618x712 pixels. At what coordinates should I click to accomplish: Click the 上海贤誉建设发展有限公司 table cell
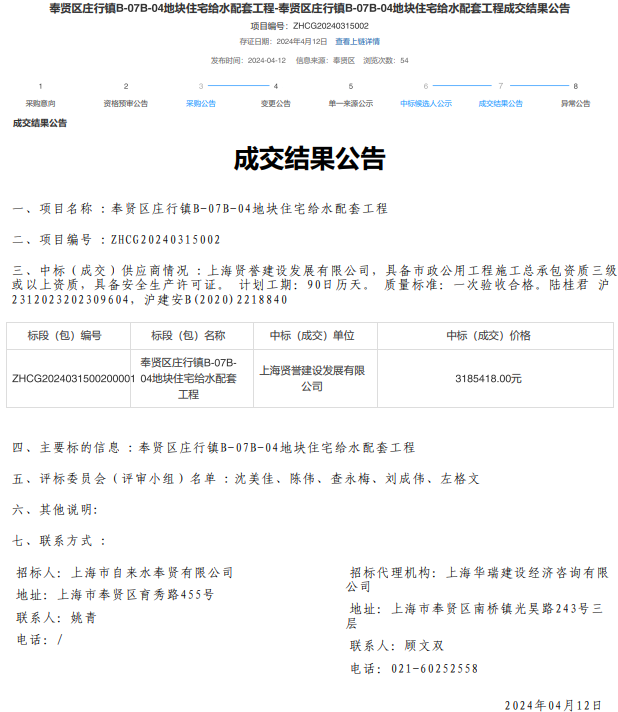point(312,378)
